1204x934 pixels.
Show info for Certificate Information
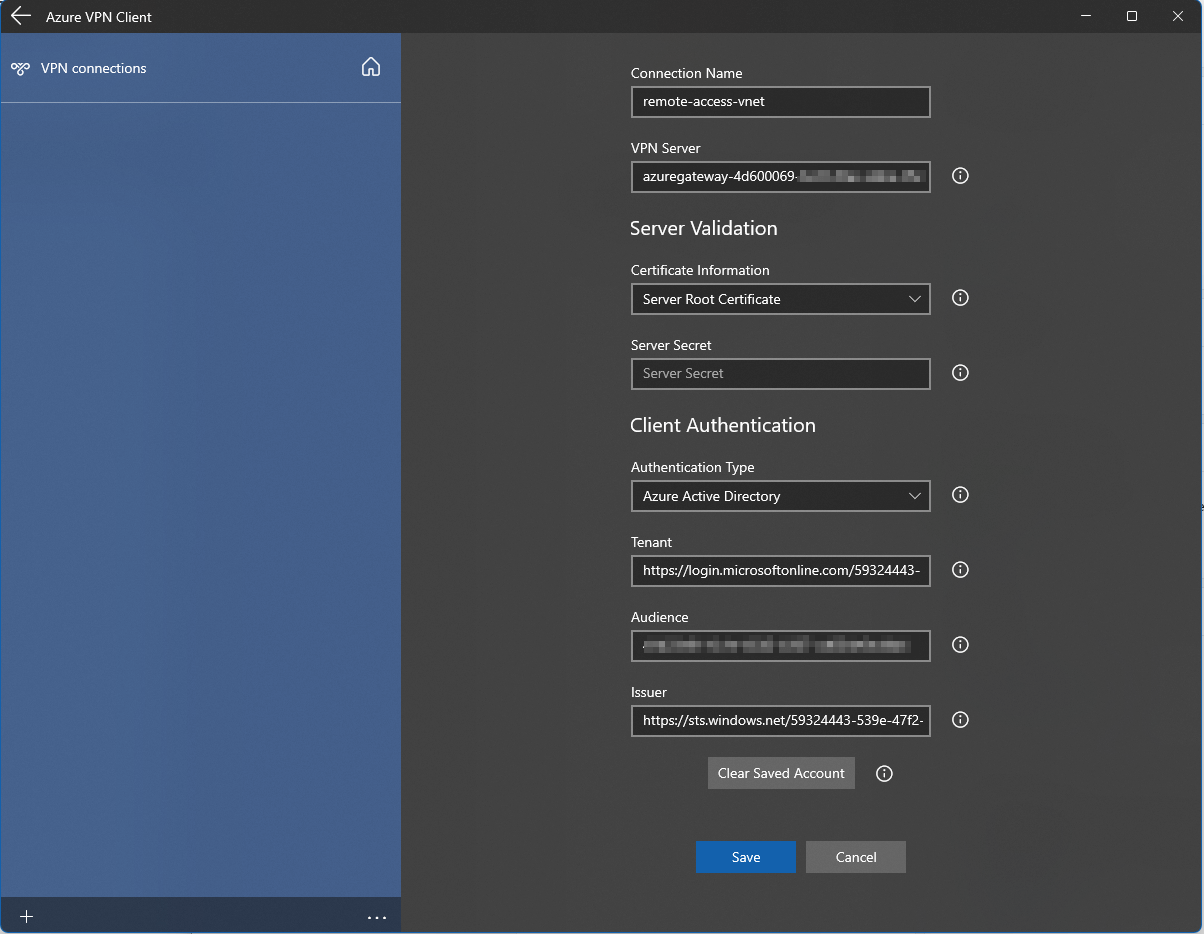tap(960, 298)
